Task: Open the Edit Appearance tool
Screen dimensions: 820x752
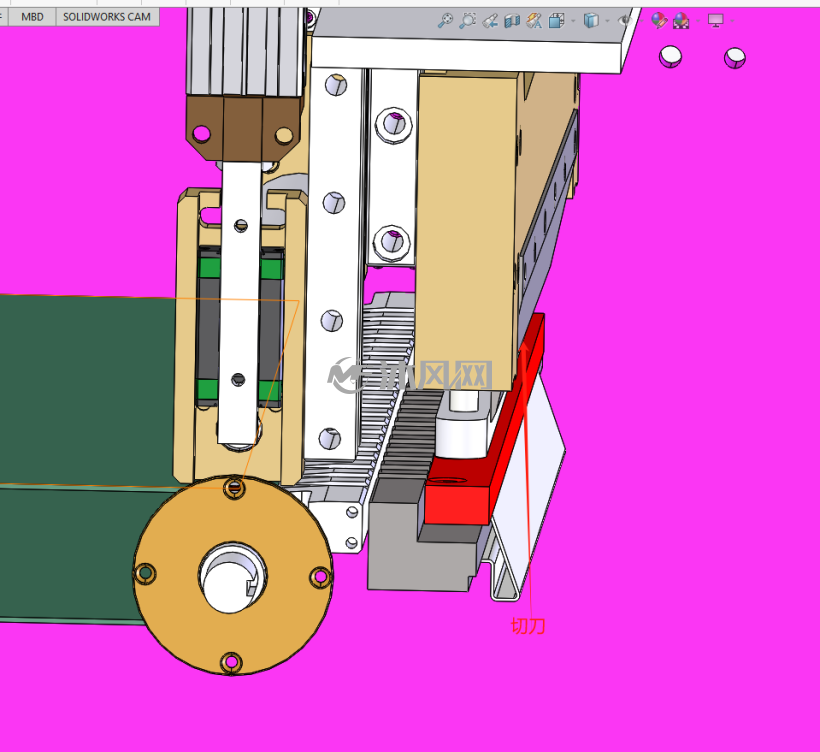Action: [x=659, y=21]
